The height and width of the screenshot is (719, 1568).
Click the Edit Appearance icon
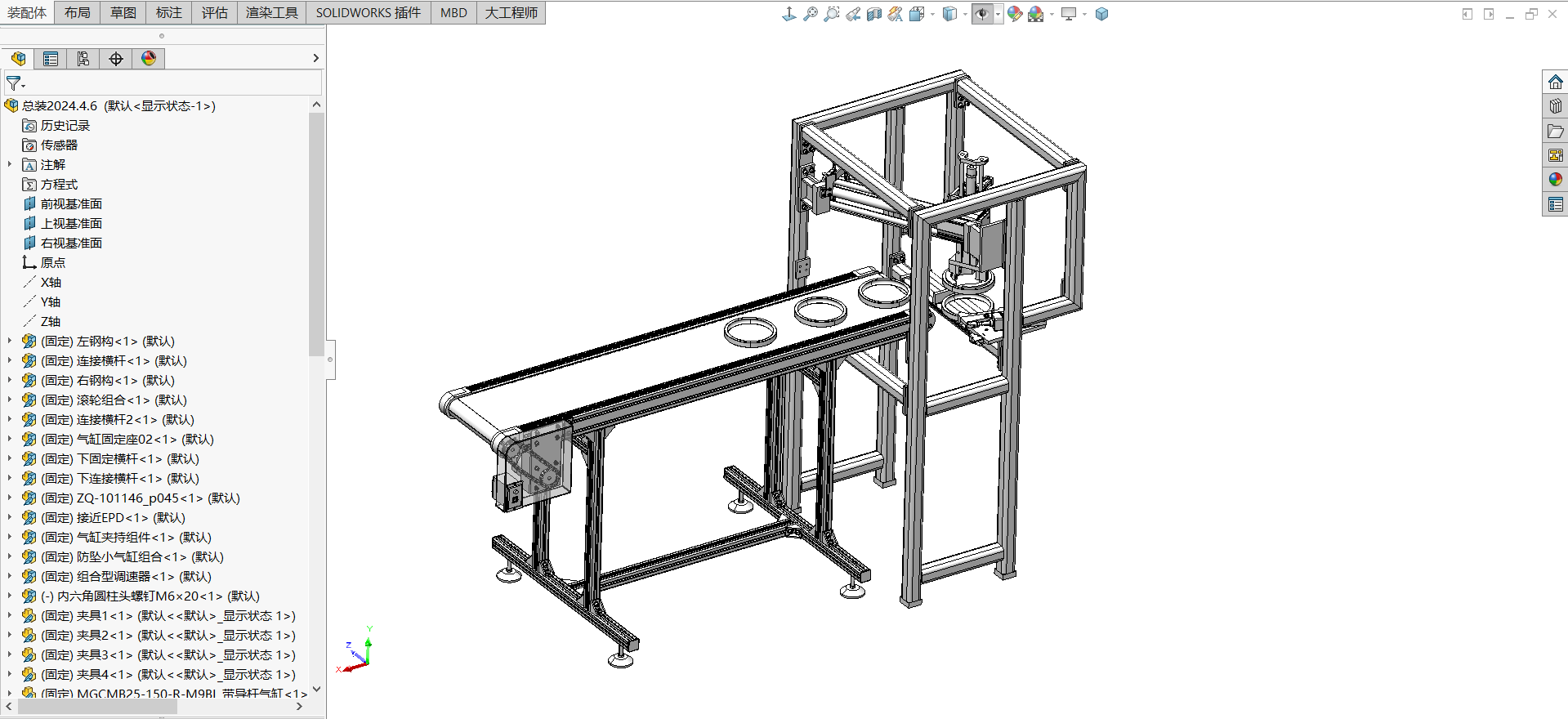[1015, 14]
